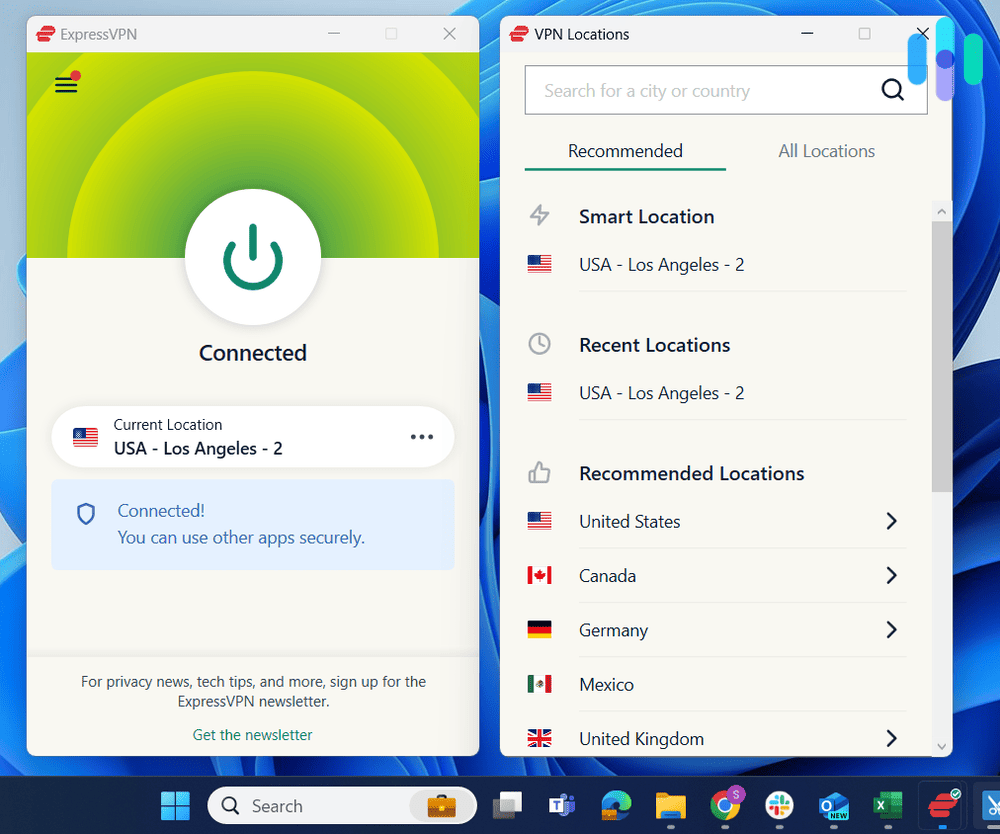
Task: Expand the Germany location list
Action: tap(889, 630)
